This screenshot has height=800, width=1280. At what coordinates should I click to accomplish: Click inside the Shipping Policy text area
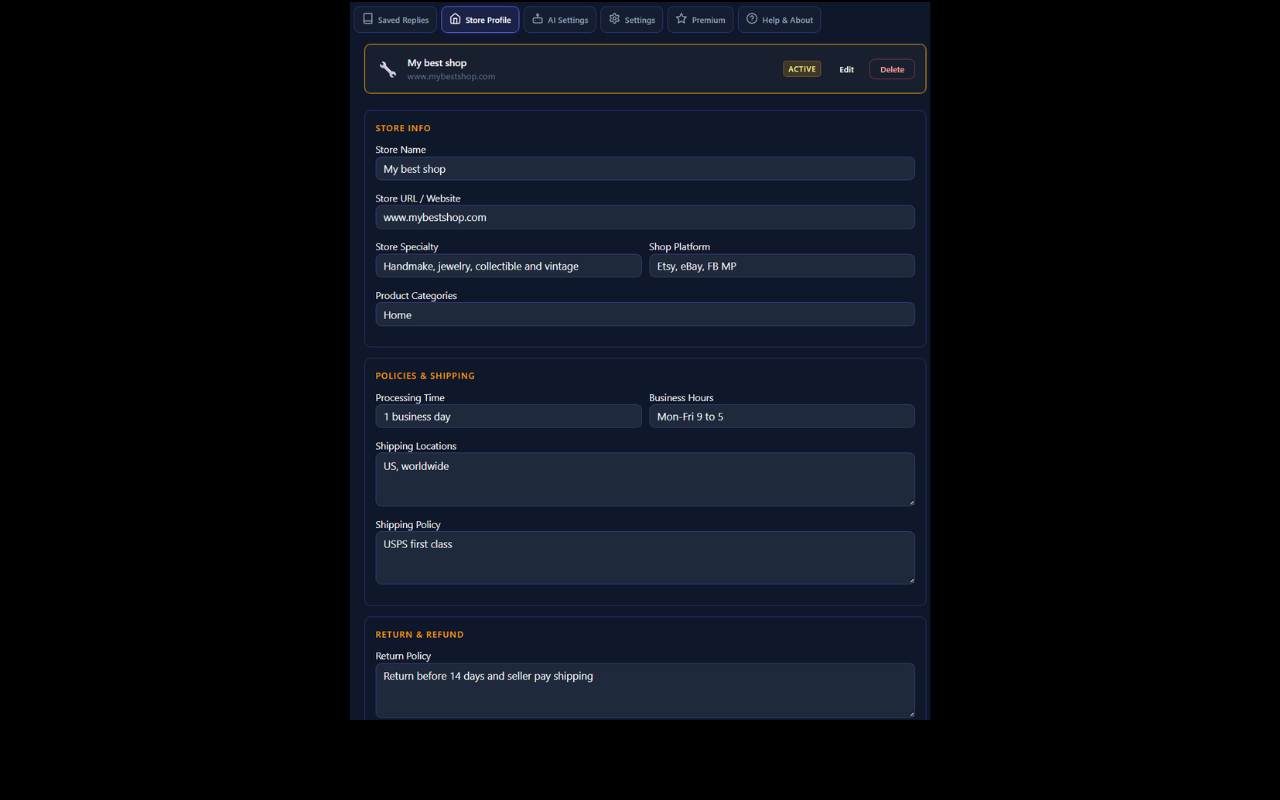(x=645, y=558)
